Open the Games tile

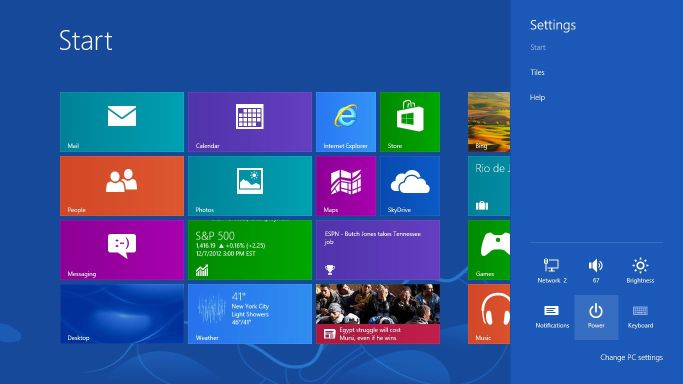[489, 250]
